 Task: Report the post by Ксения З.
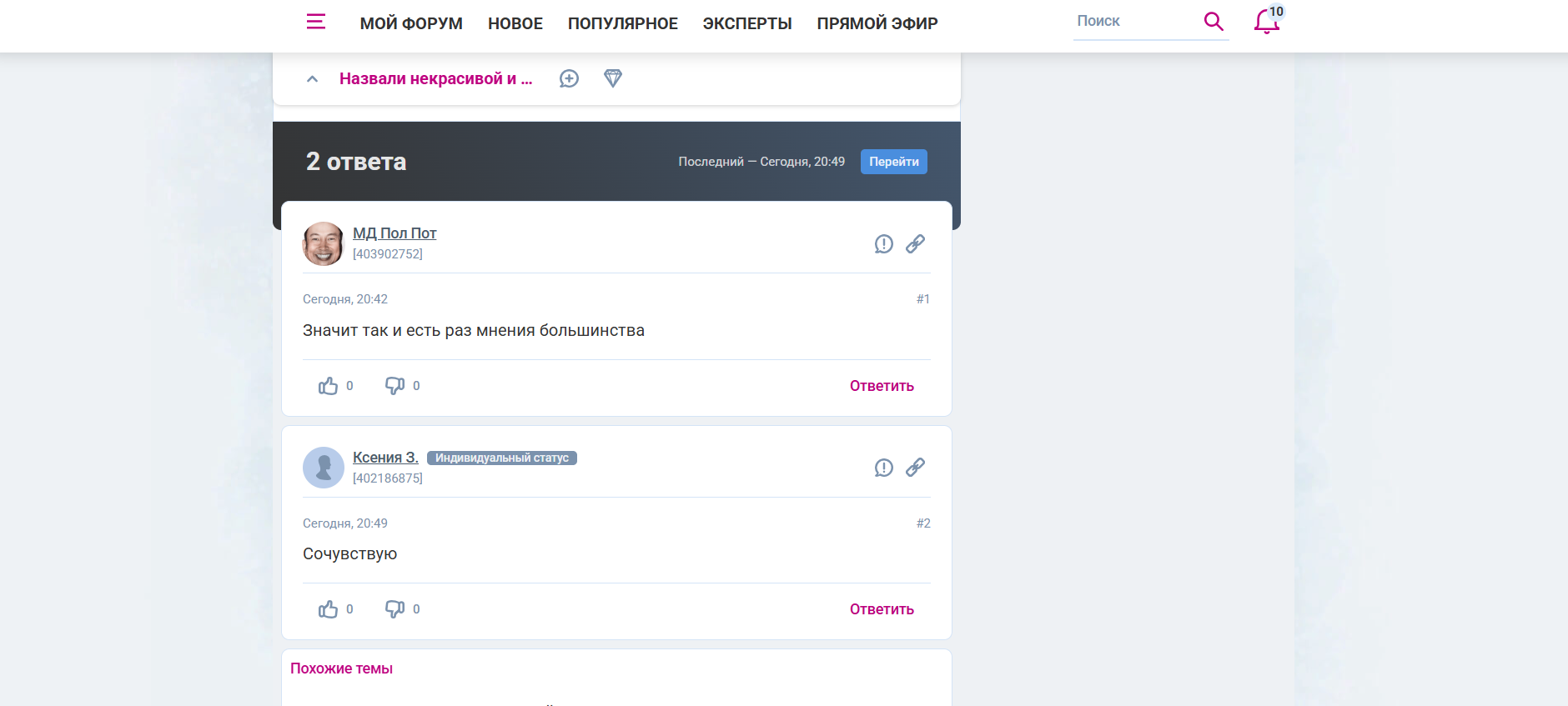click(884, 468)
